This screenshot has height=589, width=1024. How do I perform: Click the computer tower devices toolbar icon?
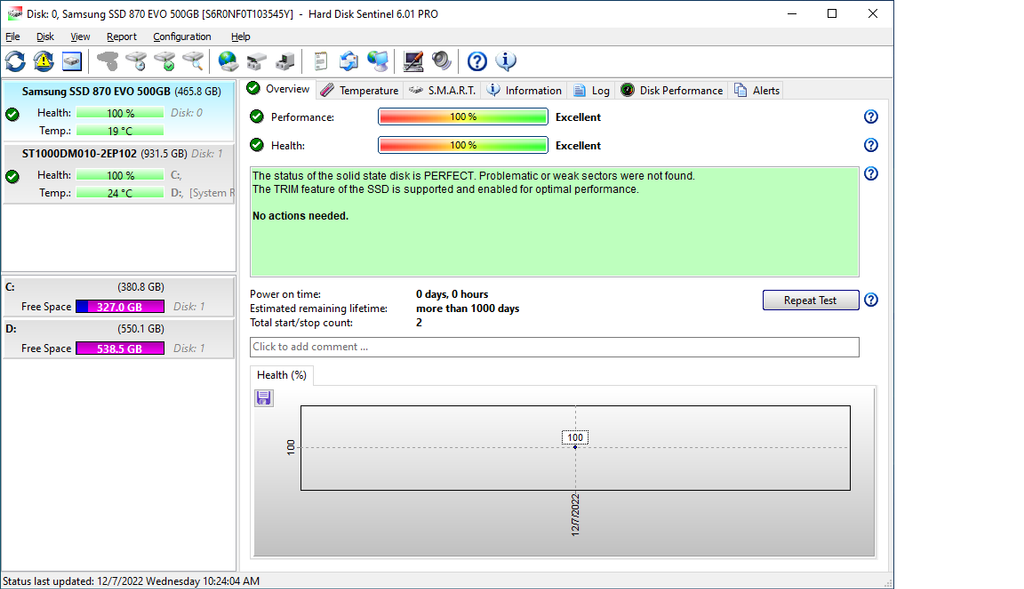(x=285, y=61)
